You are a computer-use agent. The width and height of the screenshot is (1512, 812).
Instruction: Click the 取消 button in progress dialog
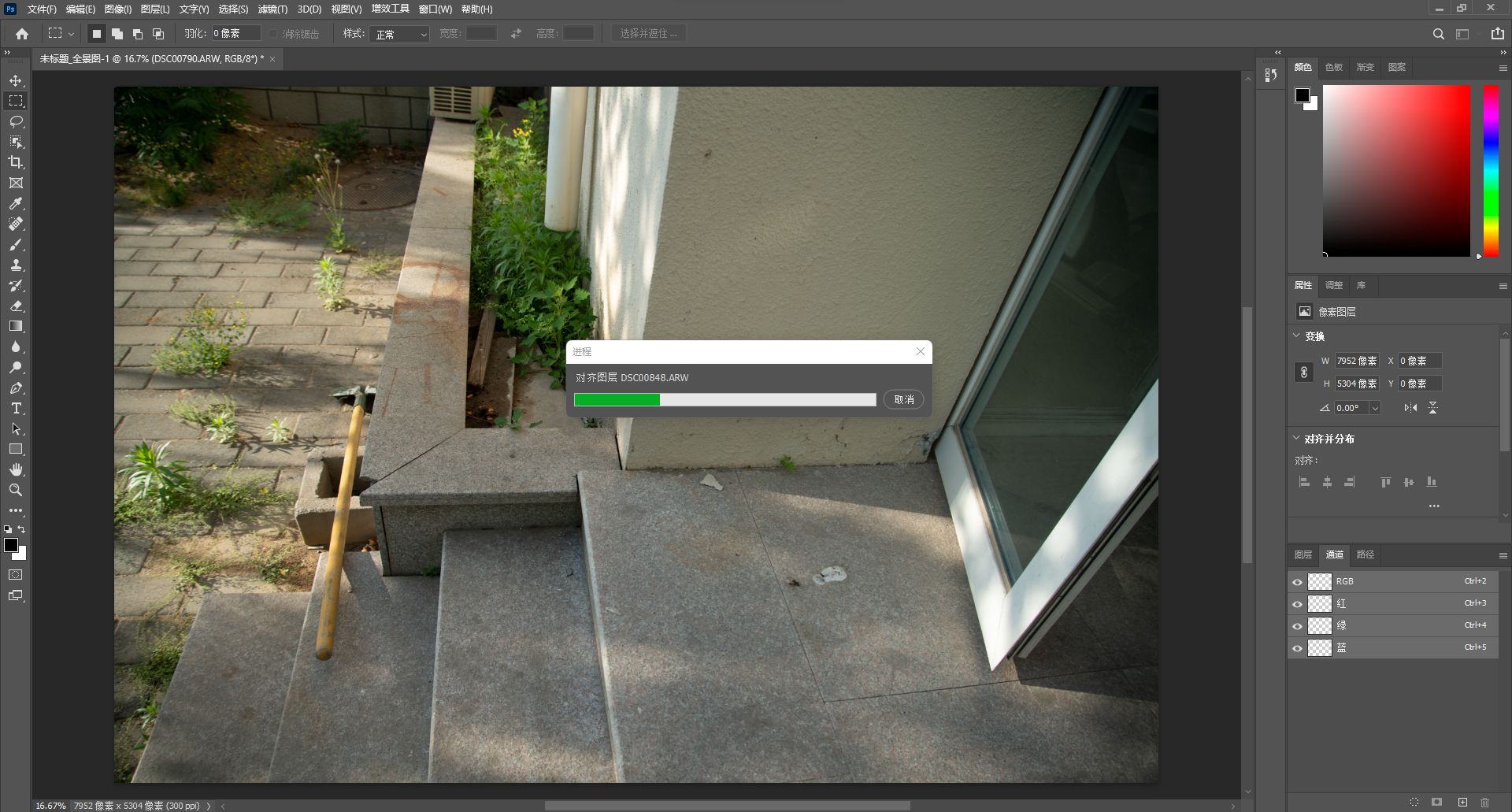(x=903, y=399)
